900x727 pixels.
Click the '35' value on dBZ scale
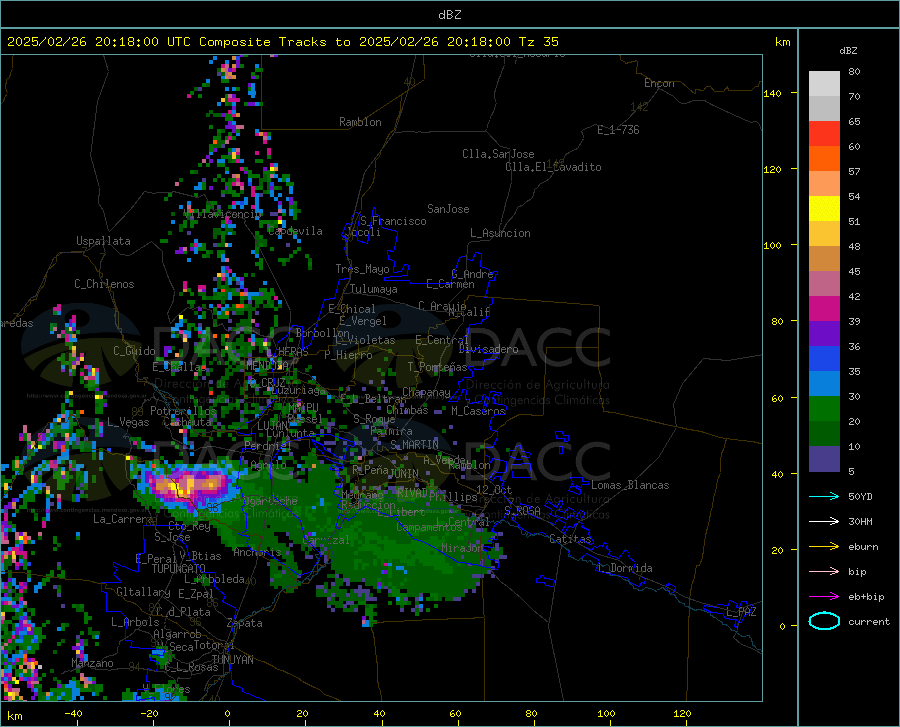coord(854,371)
